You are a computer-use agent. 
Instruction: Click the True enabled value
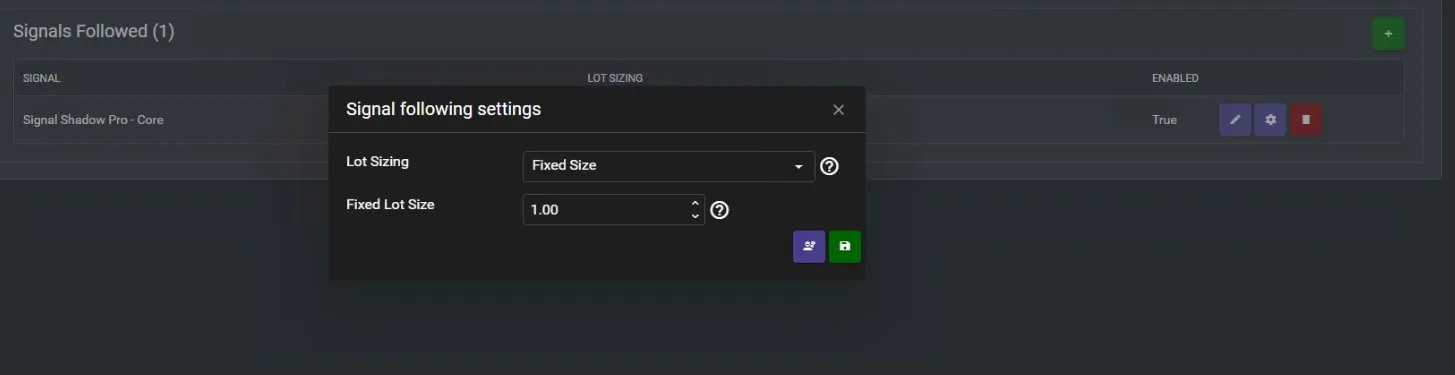tap(1164, 120)
